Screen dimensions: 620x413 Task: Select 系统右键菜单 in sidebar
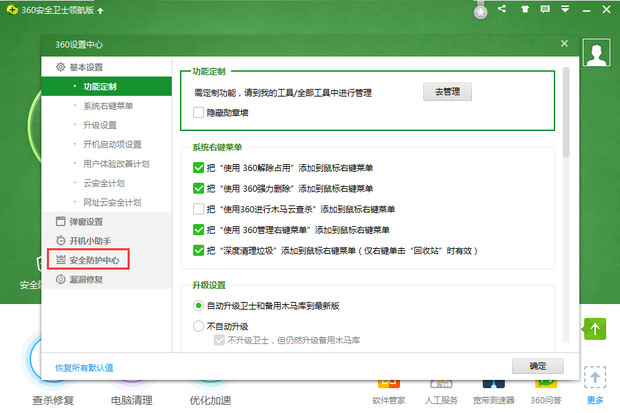click(x=108, y=106)
